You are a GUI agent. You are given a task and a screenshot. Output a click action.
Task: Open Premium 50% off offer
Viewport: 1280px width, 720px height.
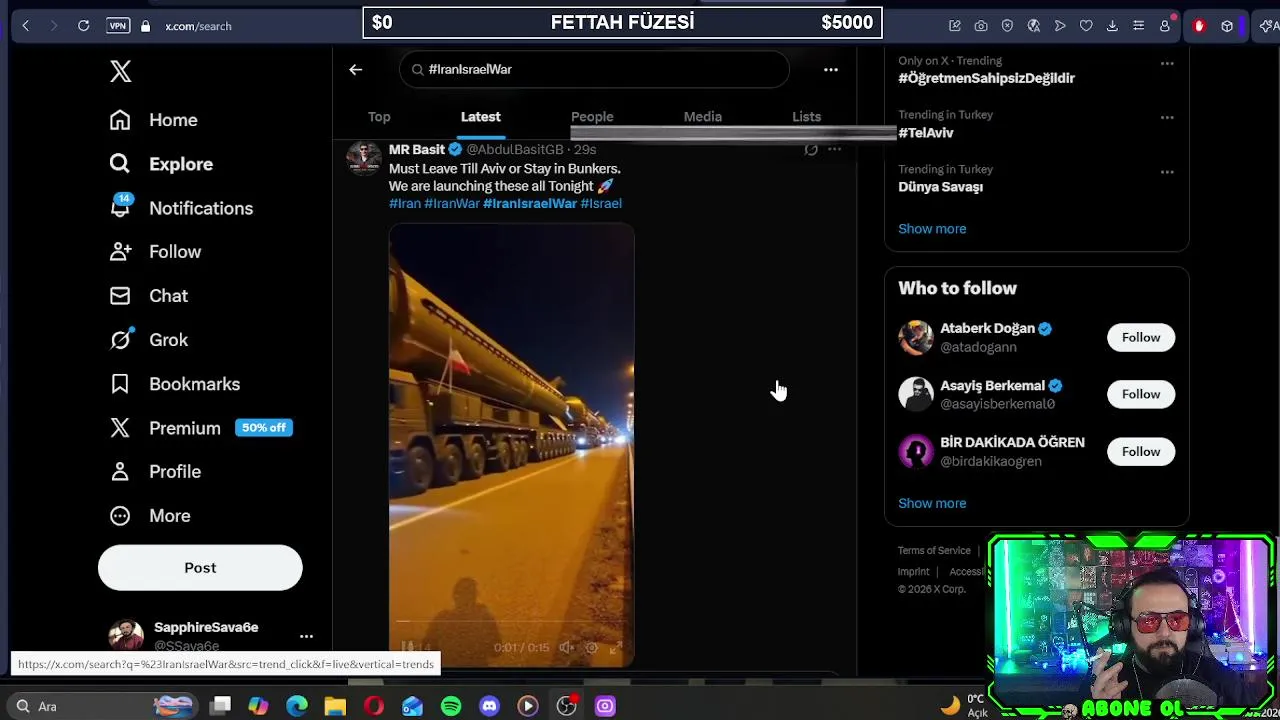pos(201,428)
